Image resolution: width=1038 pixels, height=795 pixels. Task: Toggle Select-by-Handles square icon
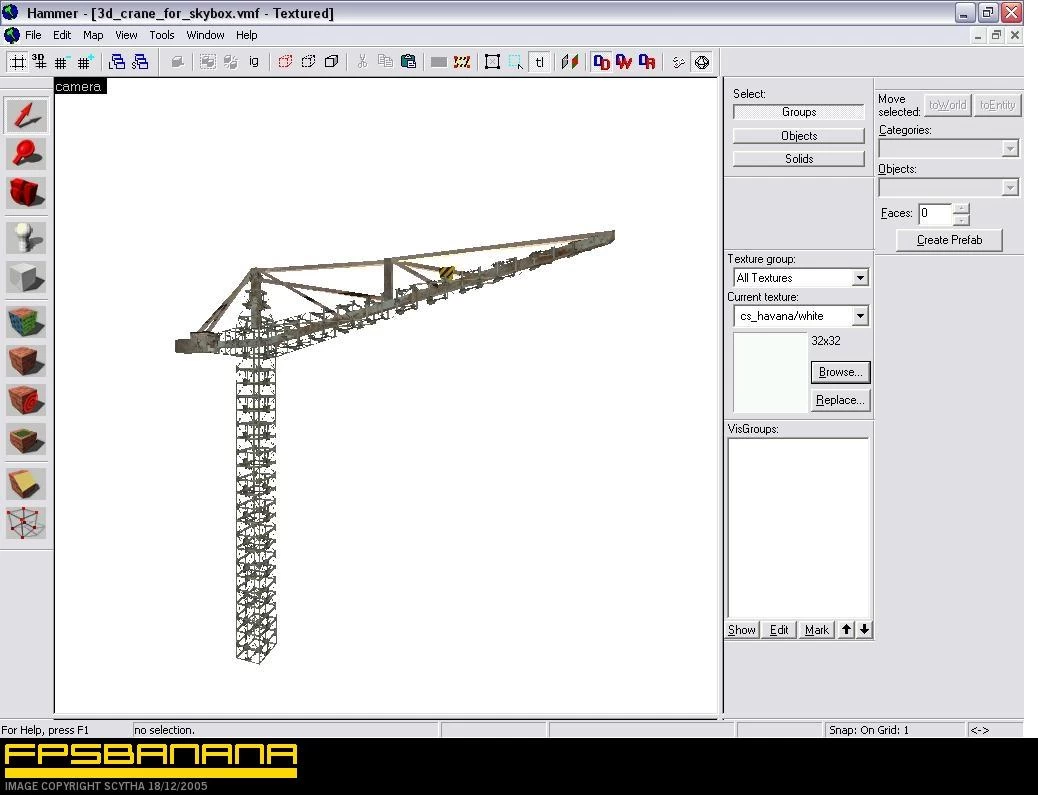pyautogui.click(x=492, y=62)
